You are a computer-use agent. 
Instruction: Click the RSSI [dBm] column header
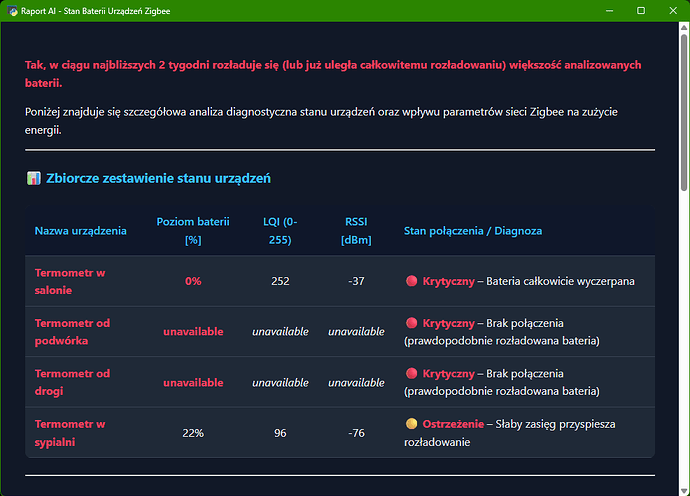tap(356, 231)
